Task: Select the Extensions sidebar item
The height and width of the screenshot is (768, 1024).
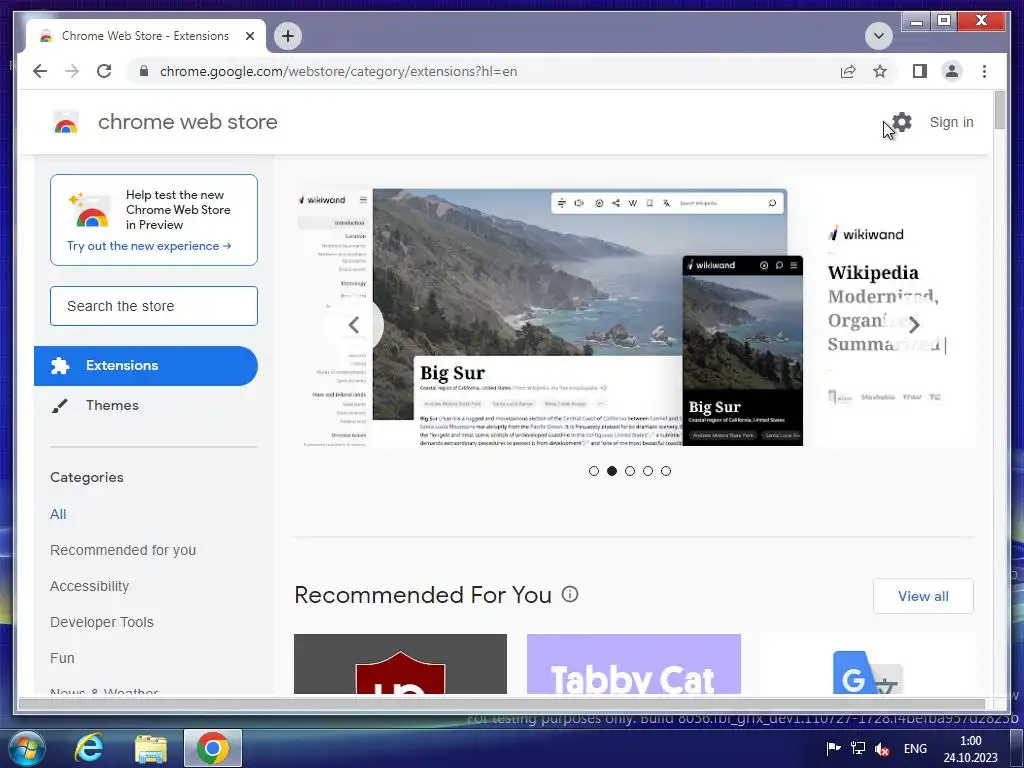Action: (x=146, y=366)
